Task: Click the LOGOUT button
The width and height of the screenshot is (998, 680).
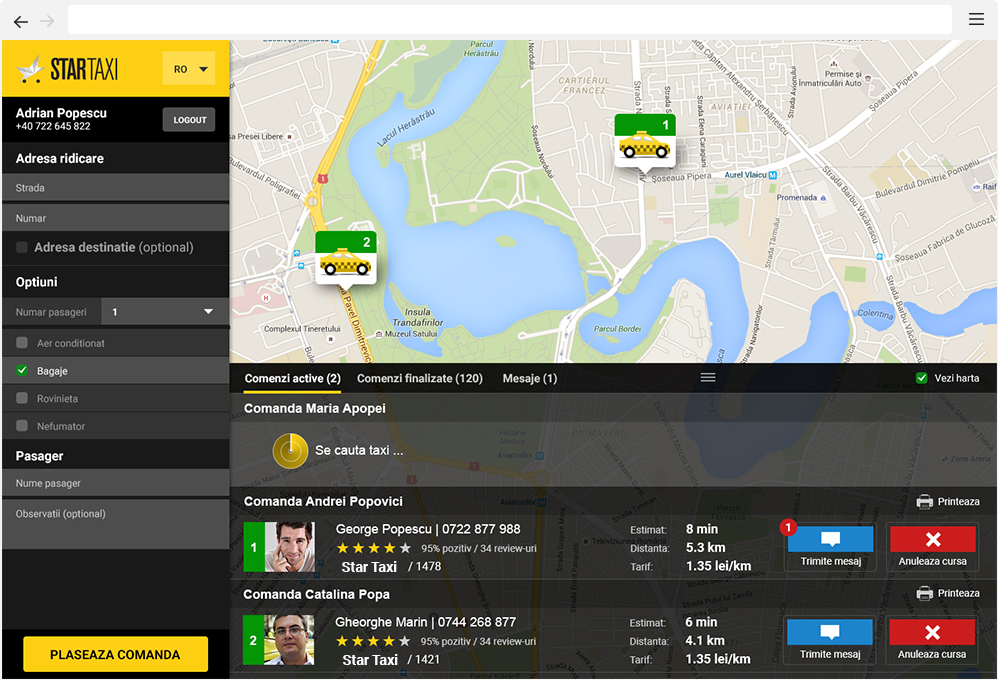Action: [189, 120]
